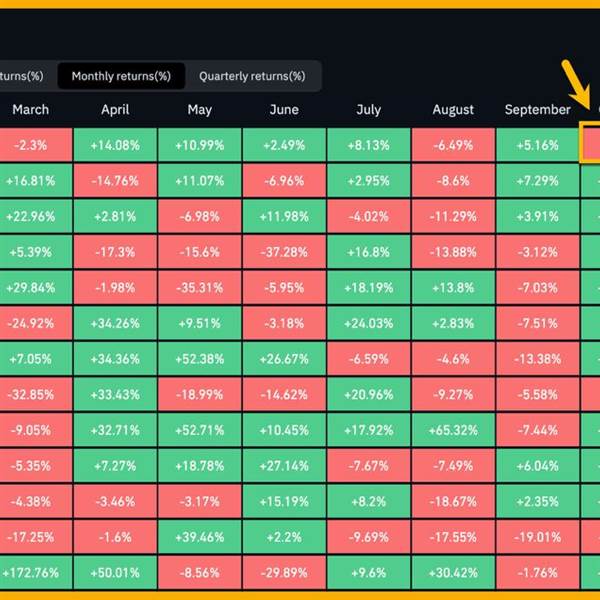600x600 pixels.
Task: Click the +65.32% cell
Action: tap(453, 429)
